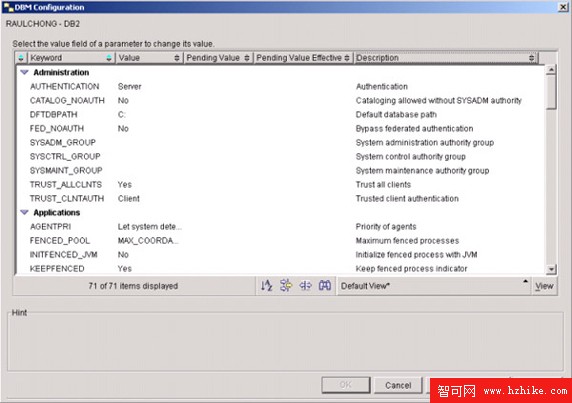Click 'System control authority group' description

tap(411, 156)
